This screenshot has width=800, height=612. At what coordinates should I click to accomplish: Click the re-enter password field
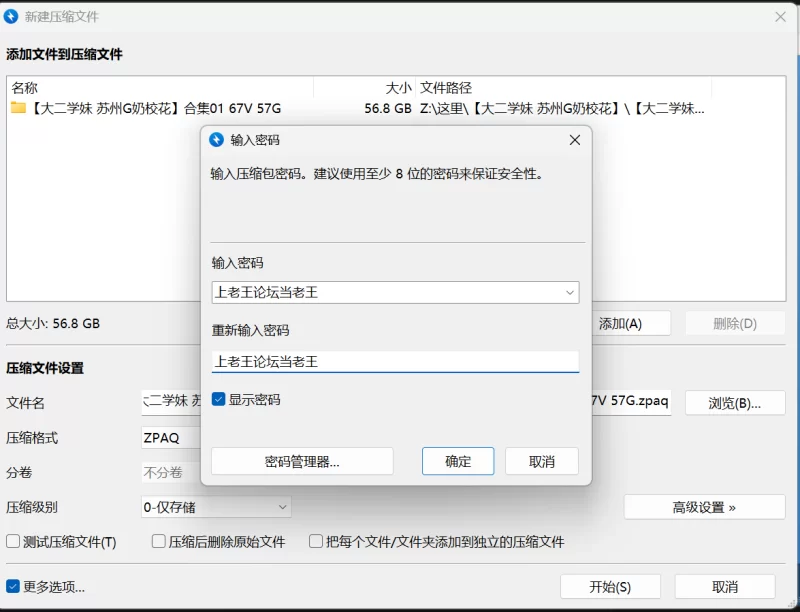pyautogui.click(x=395, y=362)
